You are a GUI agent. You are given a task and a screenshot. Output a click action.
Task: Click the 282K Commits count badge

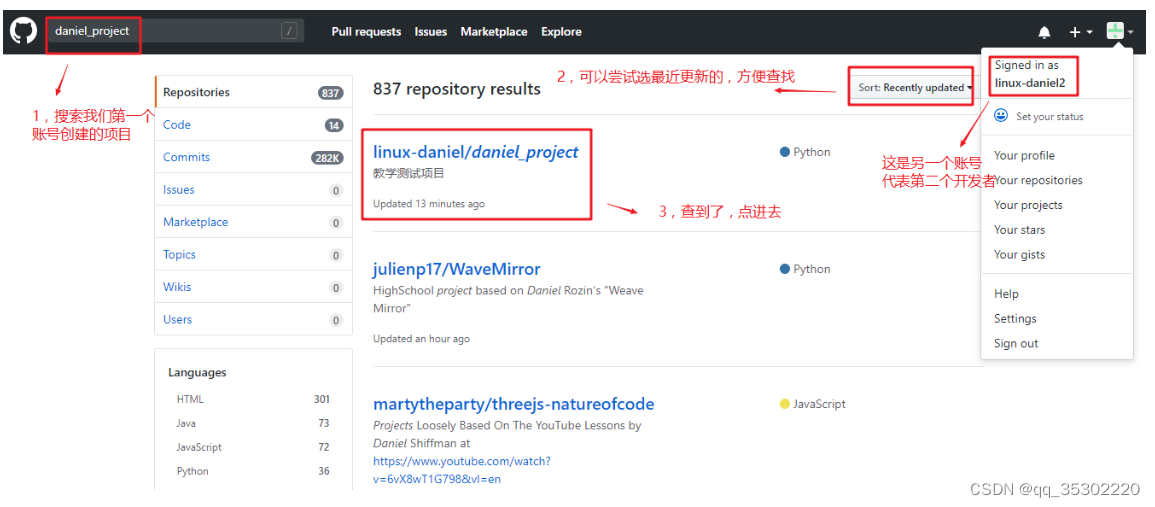pyautogui.click(x=327, y=158)
